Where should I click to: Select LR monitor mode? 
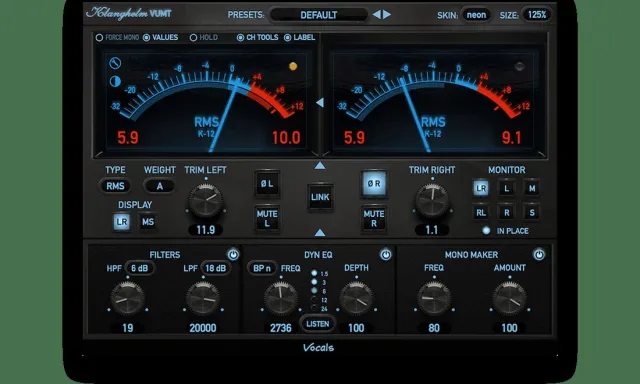[x=481, y=189]
